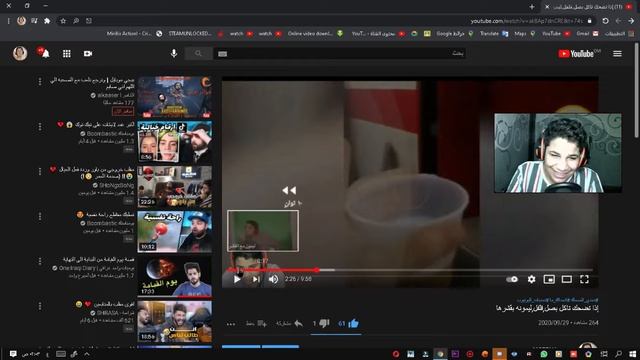Image resolution: width=640 pixels, height=360 pixels.
Task: Open a new browser tab
Action: point(531,7)
